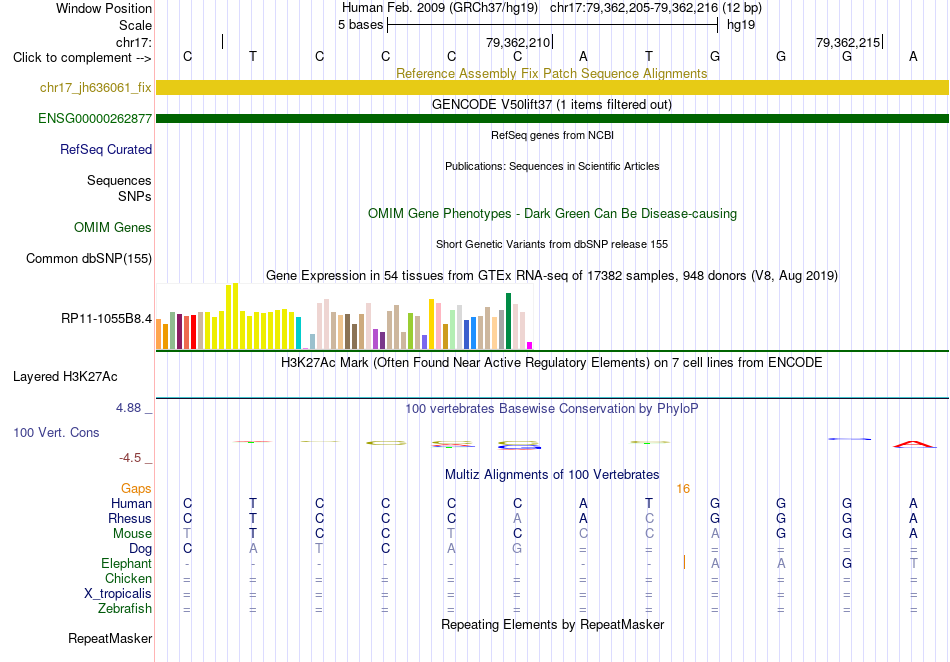Click the chr17_jh636061_fix track label
The width and height of the screenshot is (950, 662).
(95, 87)
